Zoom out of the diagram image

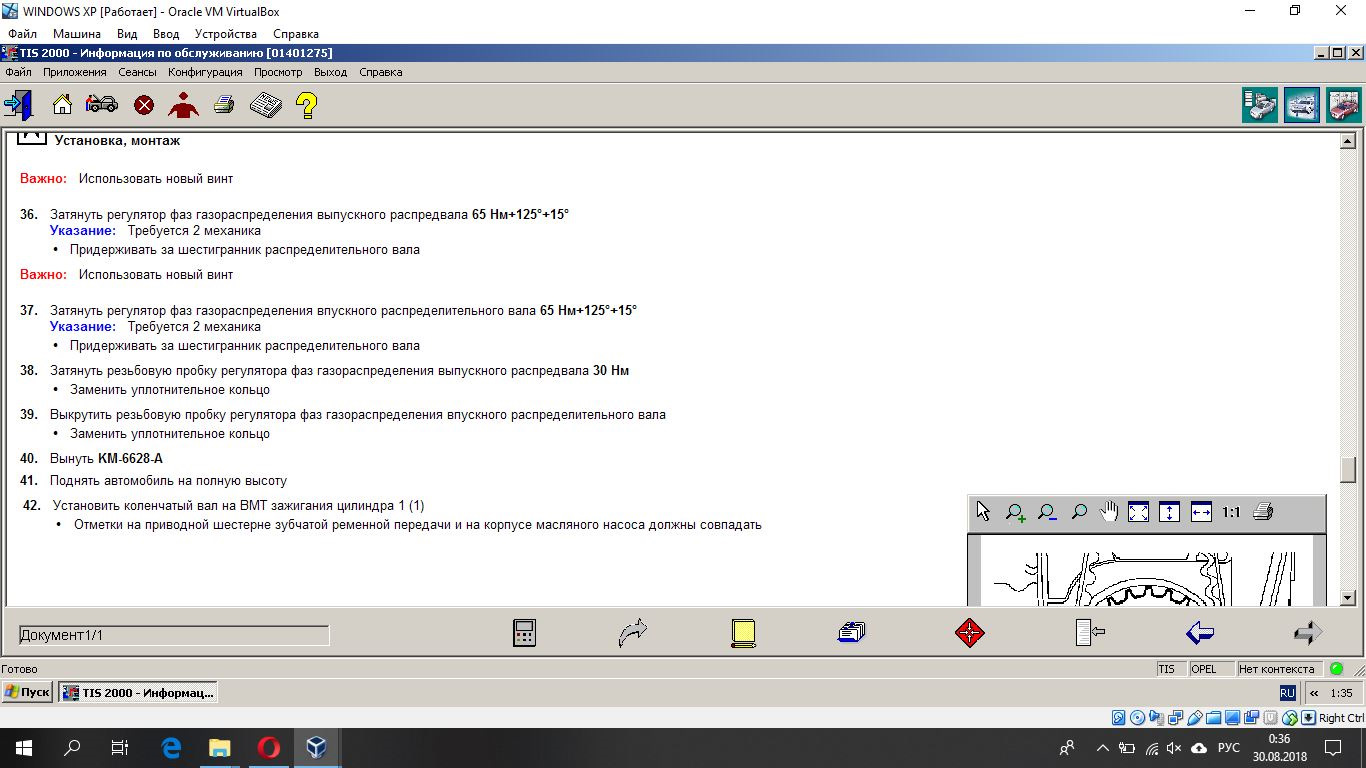(1047, 512)
